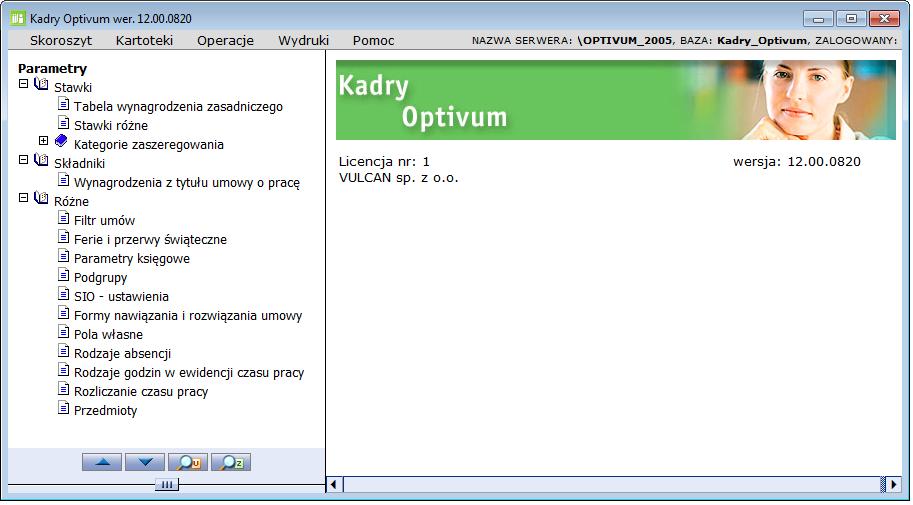Viewport: 913px width, 505px height.
Task: Click the magnifier search button marked U
Action: point(188,462)
